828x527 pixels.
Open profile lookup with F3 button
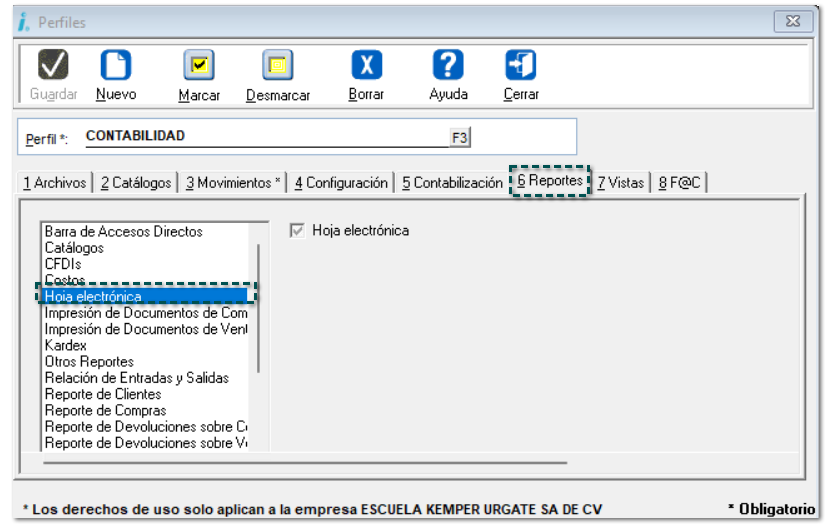coord(459,138)
